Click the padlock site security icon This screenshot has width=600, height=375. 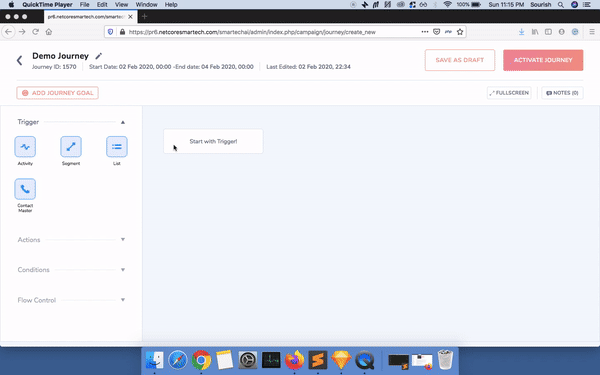122,32
